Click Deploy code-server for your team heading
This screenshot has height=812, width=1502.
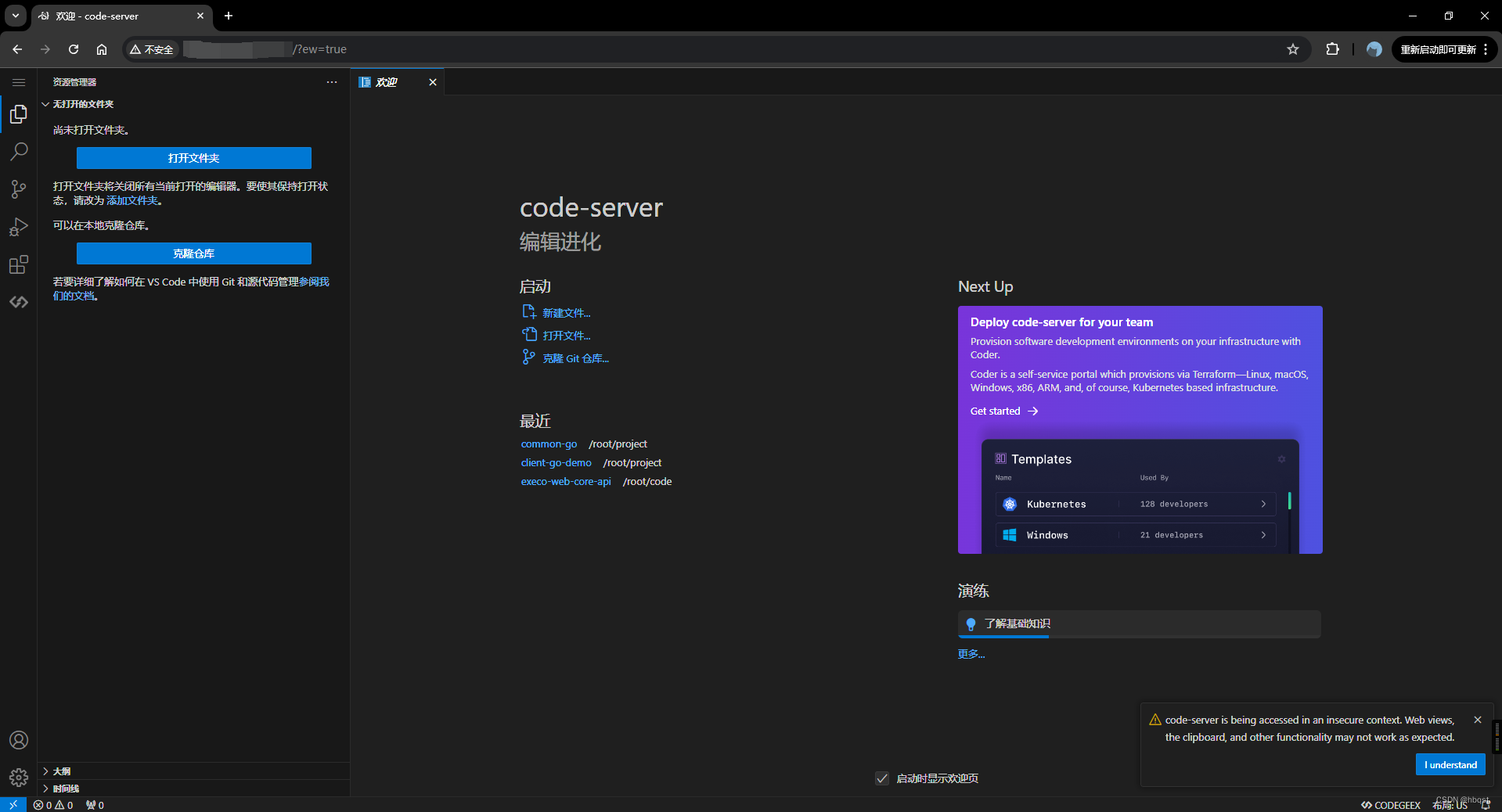point(1061,322)
